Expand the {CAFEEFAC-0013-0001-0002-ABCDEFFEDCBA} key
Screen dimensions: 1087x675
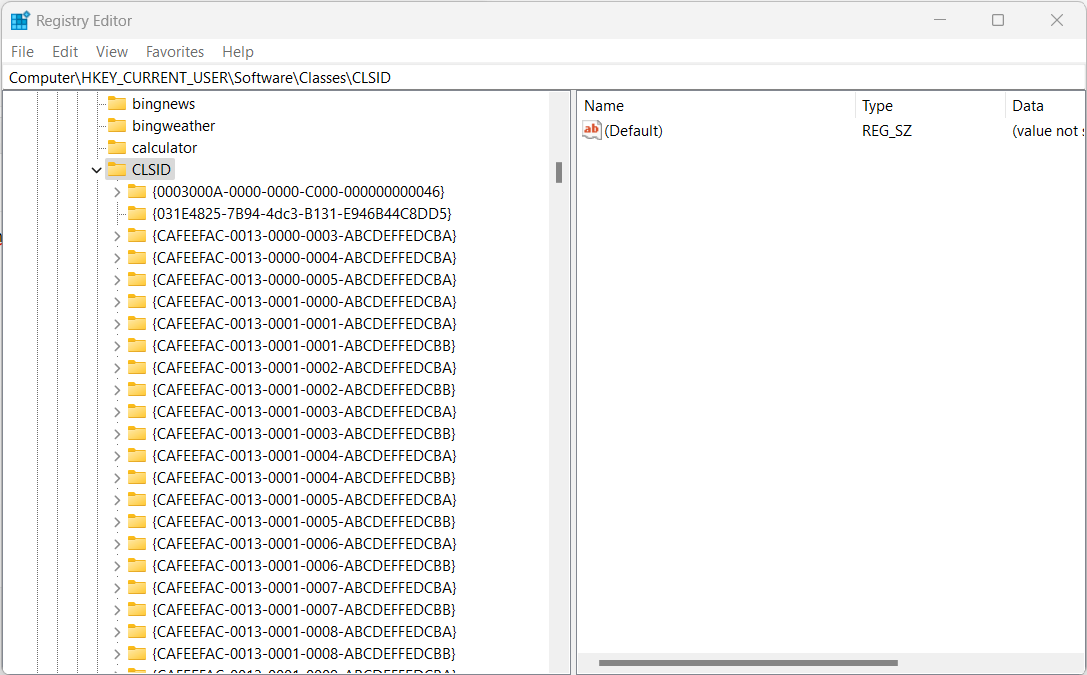pos(117,368)
